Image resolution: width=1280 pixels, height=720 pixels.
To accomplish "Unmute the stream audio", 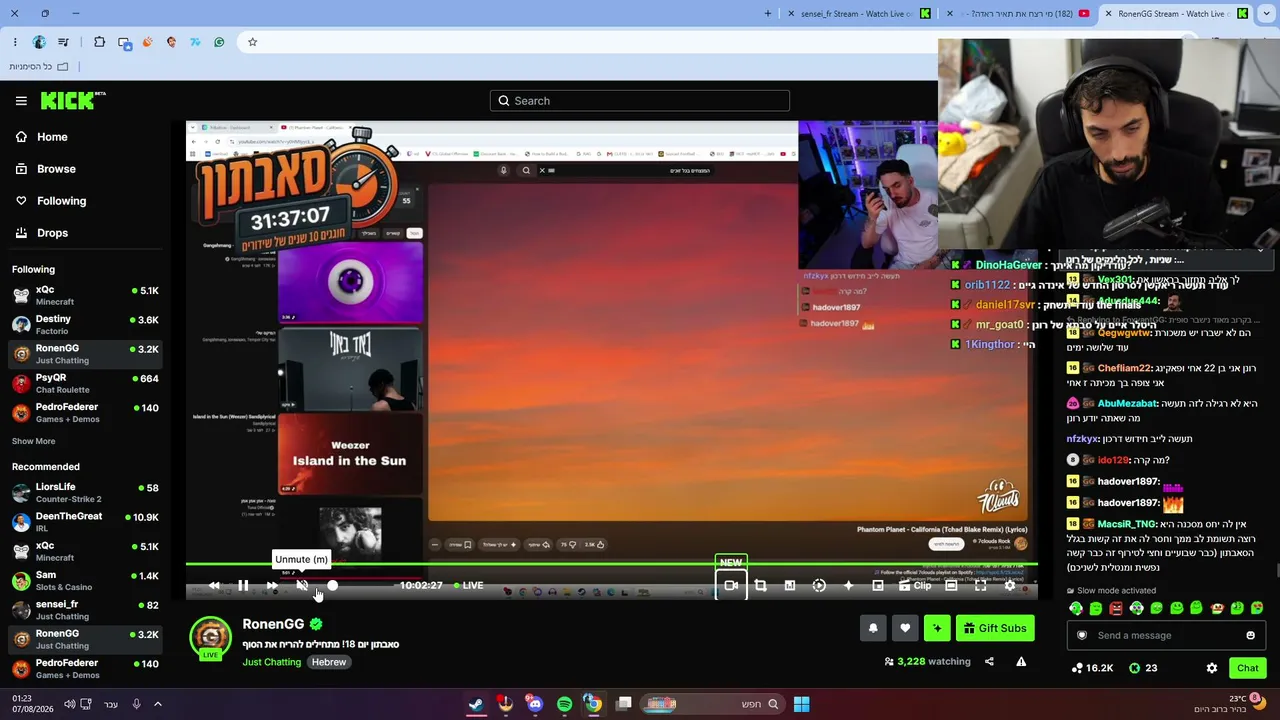I will click(x=302, y=586).
